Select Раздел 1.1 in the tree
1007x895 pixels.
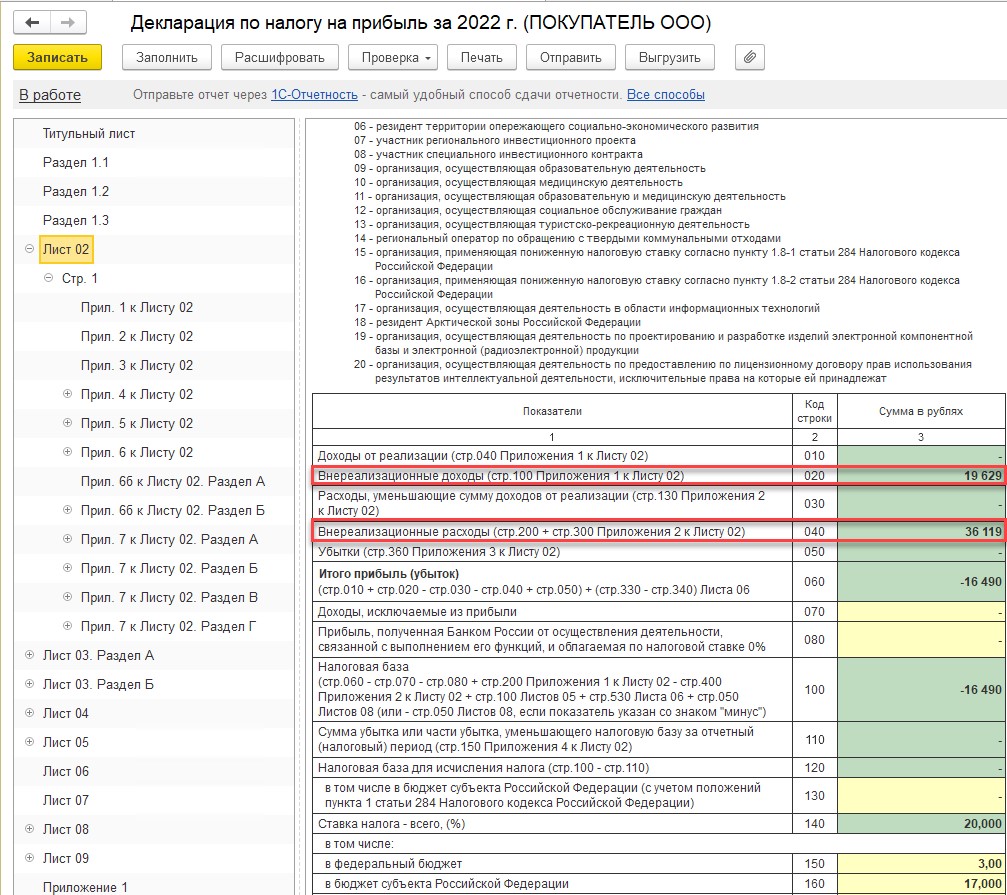point(76,162)
